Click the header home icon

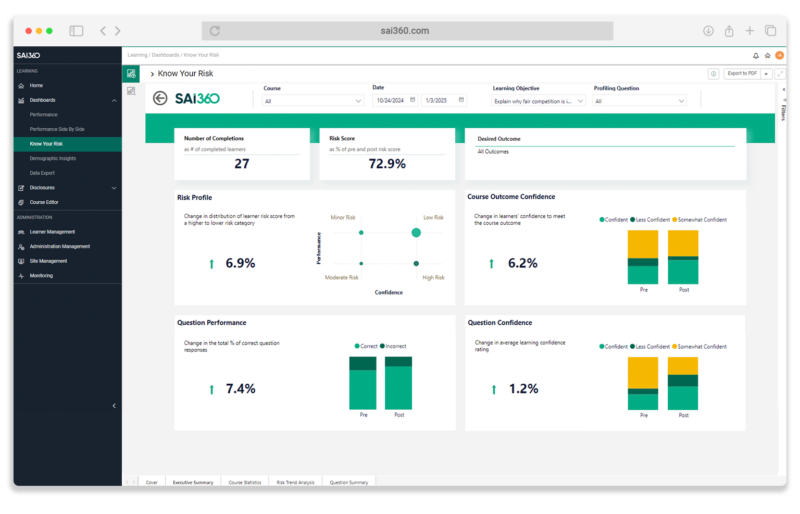click(x=767, y=56)
